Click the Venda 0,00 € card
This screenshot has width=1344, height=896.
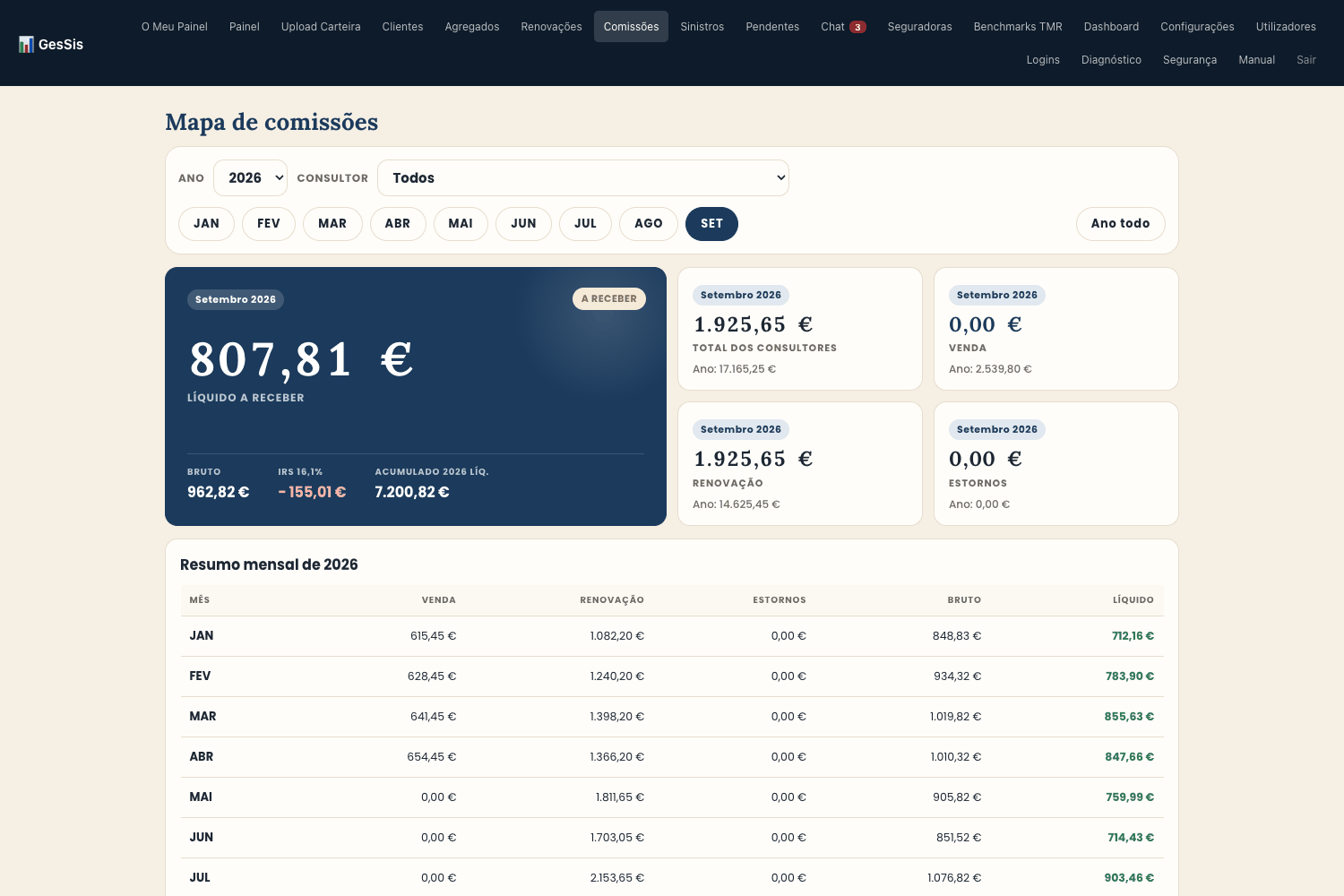point(1056,329)
